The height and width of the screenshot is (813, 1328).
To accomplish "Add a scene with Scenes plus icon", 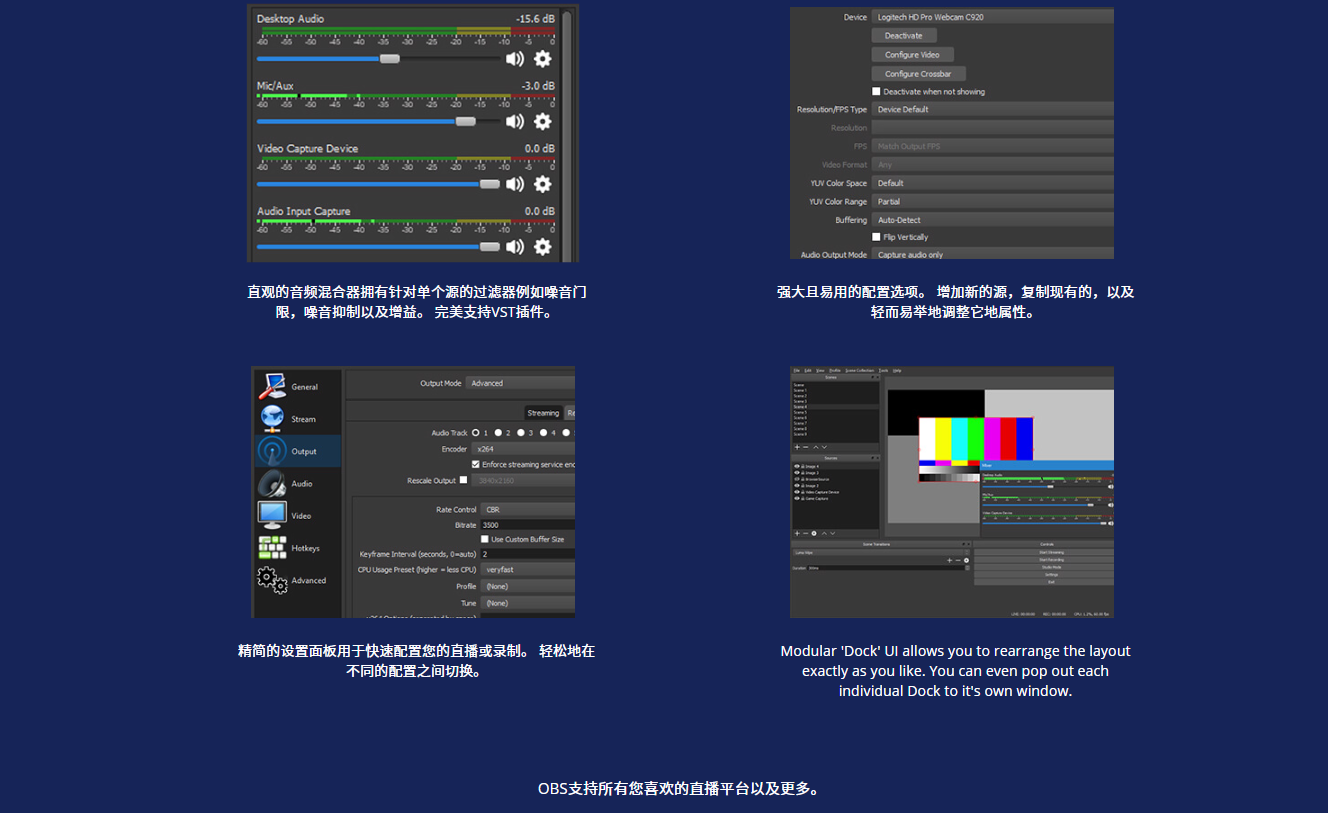I will click(797, 447).
